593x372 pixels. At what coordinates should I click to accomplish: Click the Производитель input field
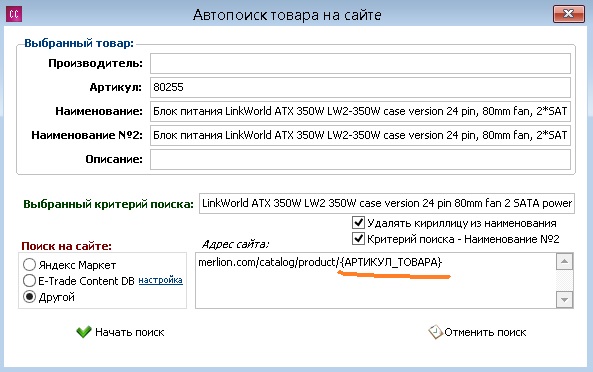click(360, 64)
